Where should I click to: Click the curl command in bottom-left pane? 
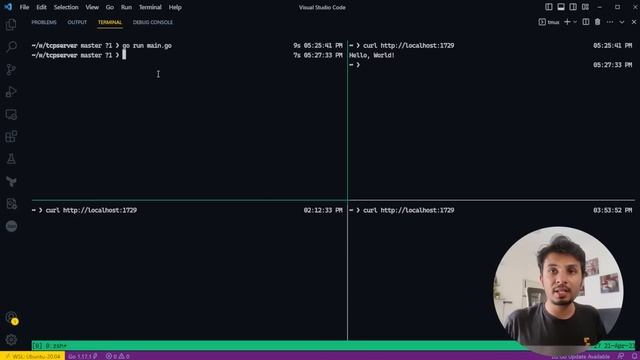(x=91, y=210)
